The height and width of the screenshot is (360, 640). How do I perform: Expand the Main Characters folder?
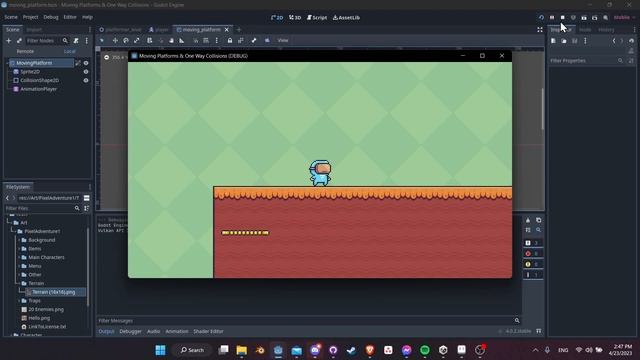19,258
